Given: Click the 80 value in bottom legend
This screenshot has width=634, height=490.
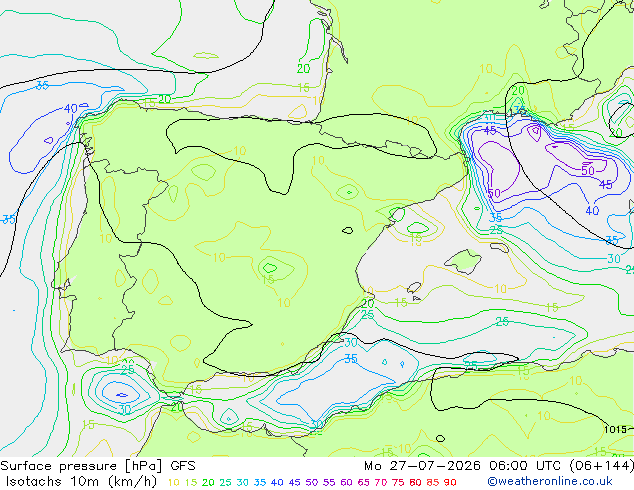Looking at the screenshot, I should (415, 482).
